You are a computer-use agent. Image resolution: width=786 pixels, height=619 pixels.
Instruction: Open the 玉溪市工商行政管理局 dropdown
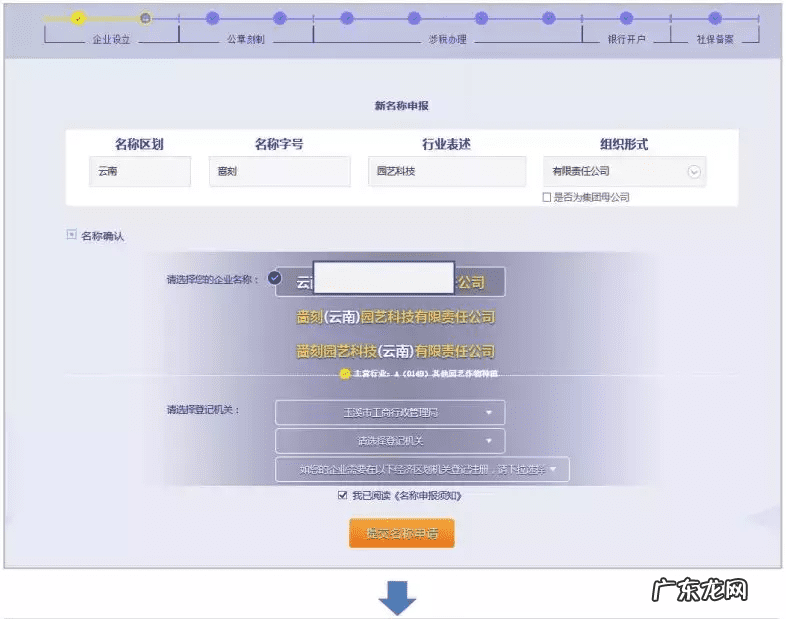click(390, 412)
